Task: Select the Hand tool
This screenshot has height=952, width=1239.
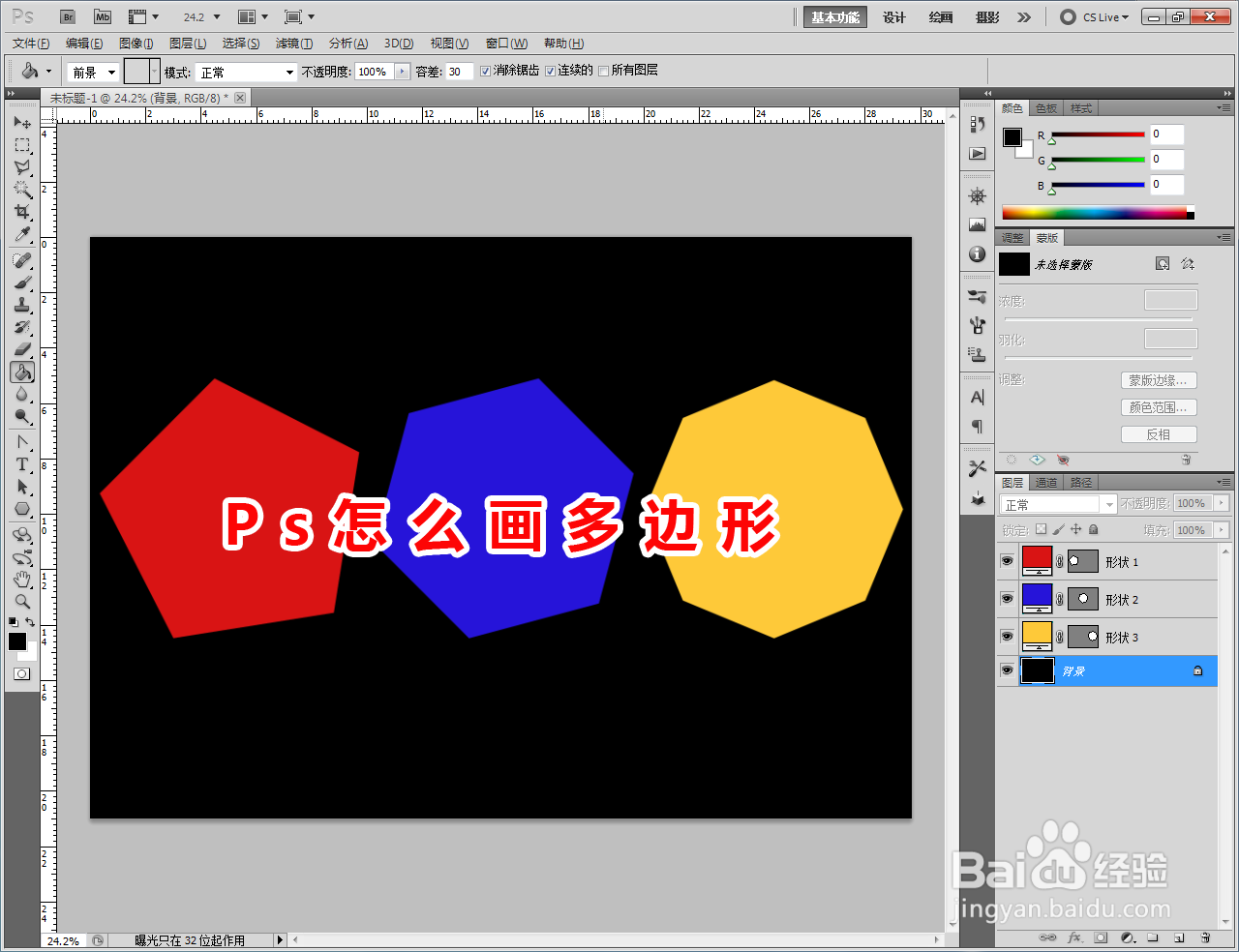Action: (x=21, y=580)
